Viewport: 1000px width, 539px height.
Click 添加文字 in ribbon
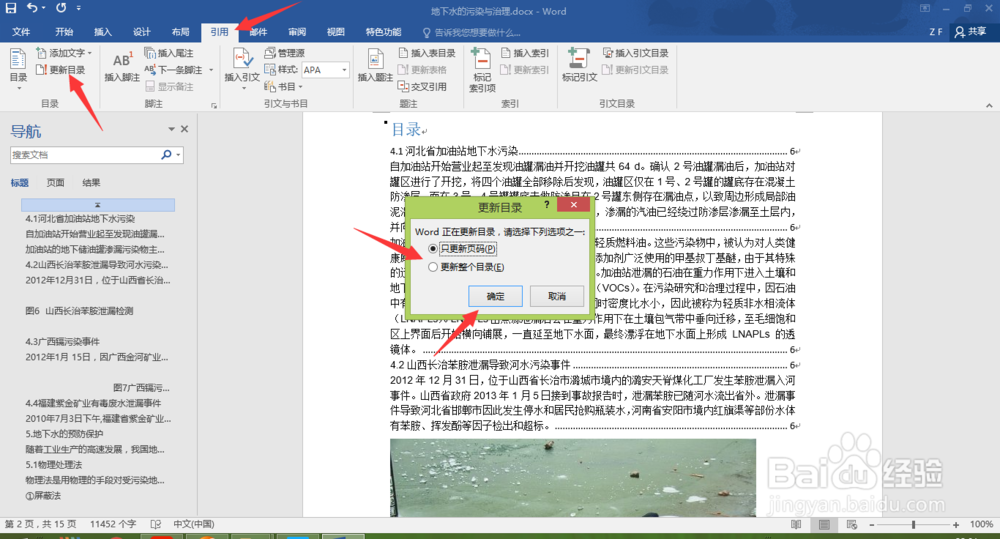point(64,53)
